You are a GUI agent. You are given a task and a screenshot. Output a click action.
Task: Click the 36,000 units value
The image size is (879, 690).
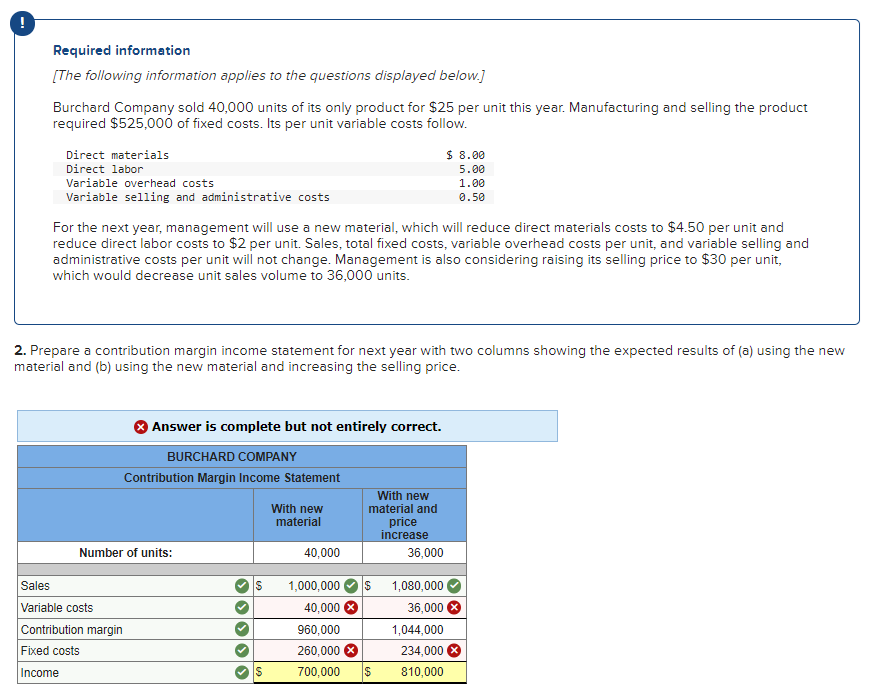click(425, 553)
